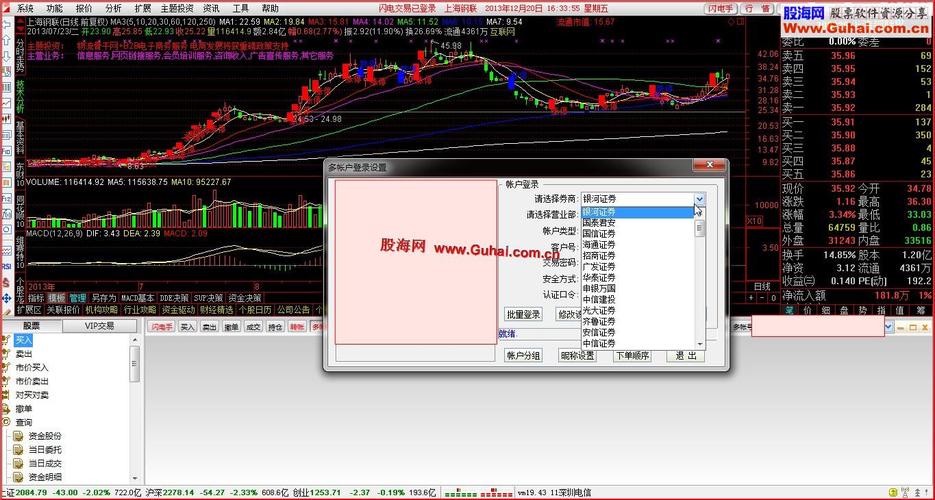Select 国信证券 in the broker list

click(x=599, y=234)
